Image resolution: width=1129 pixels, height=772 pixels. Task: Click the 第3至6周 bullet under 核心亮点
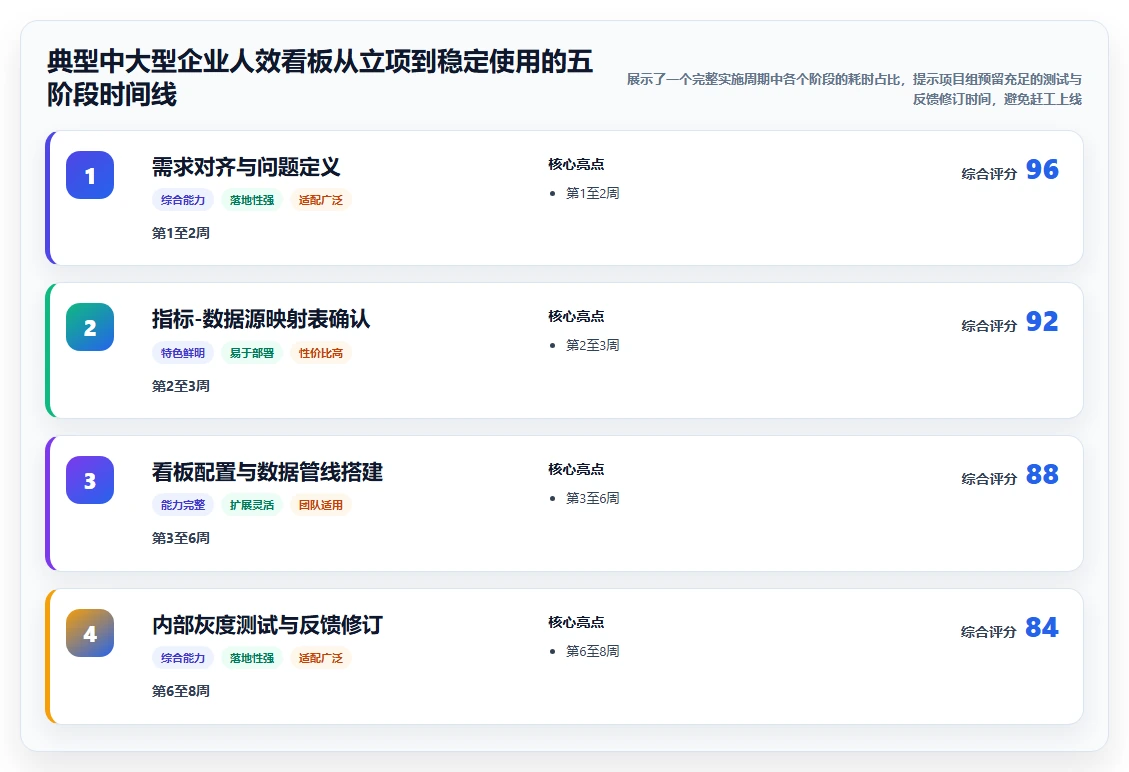pos(593,498)
